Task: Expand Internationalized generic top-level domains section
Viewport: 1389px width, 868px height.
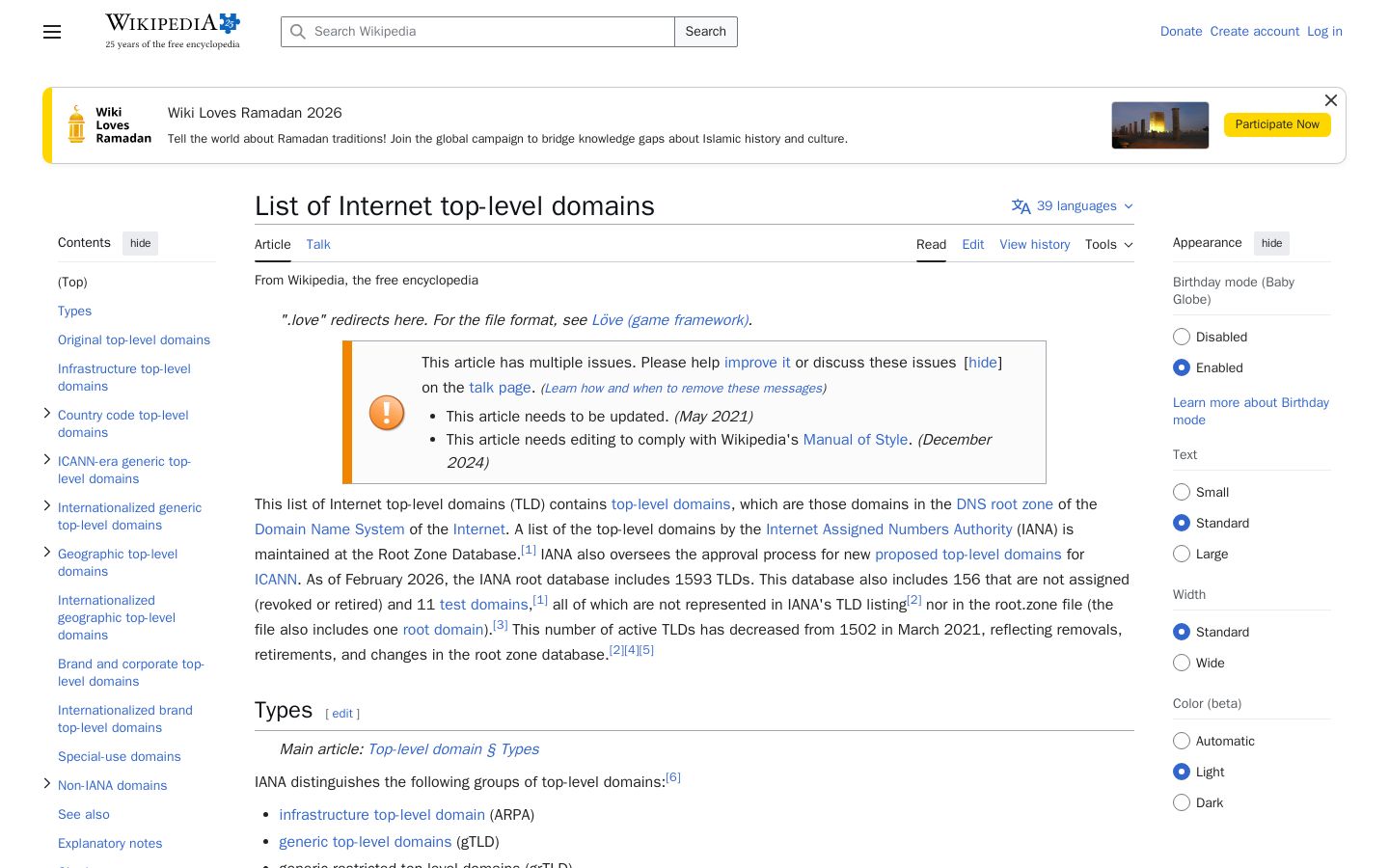Action: point(47,506)
